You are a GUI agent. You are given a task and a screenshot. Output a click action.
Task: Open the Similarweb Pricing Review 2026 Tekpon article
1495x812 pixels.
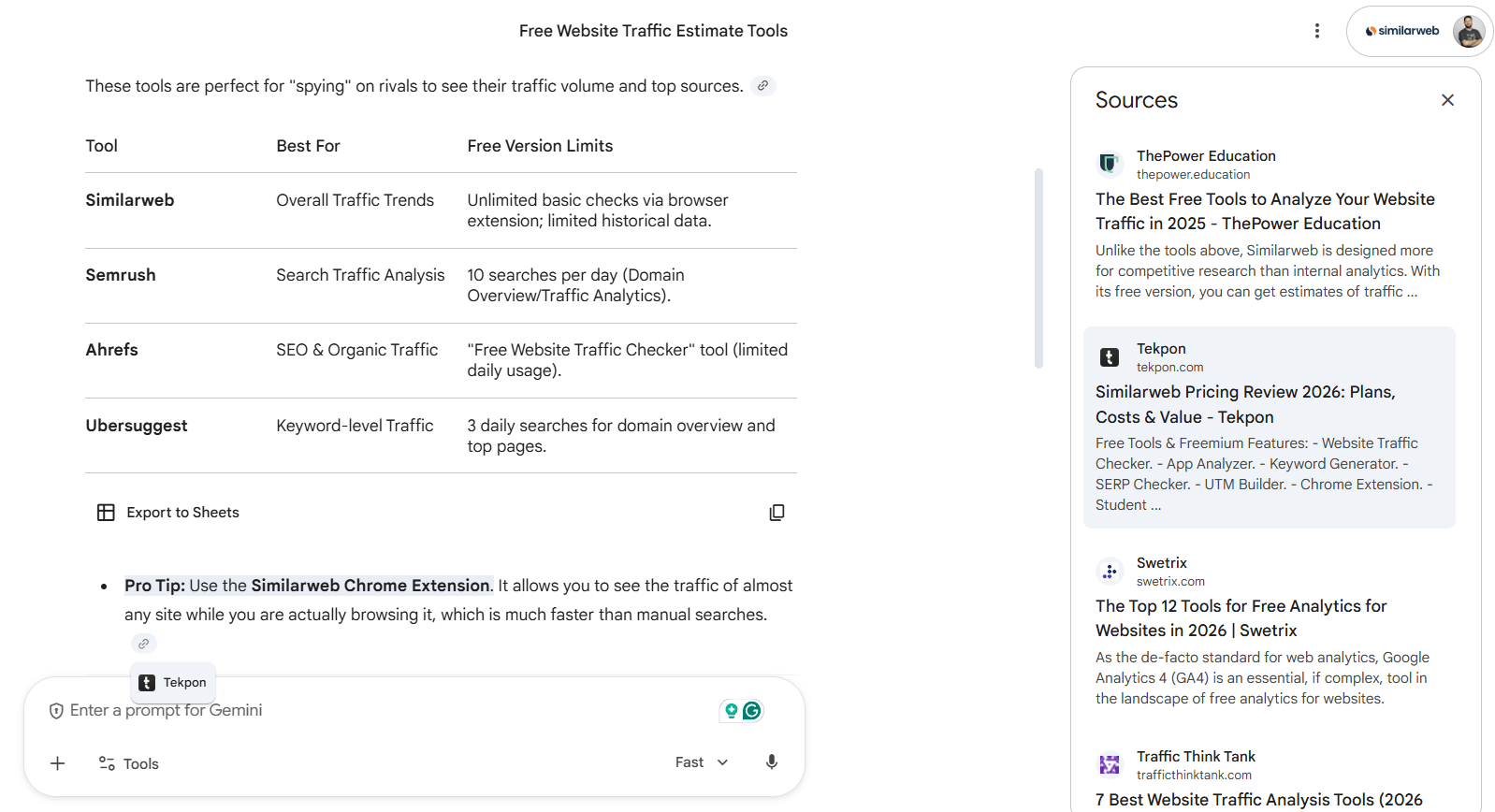point(1245,404)
